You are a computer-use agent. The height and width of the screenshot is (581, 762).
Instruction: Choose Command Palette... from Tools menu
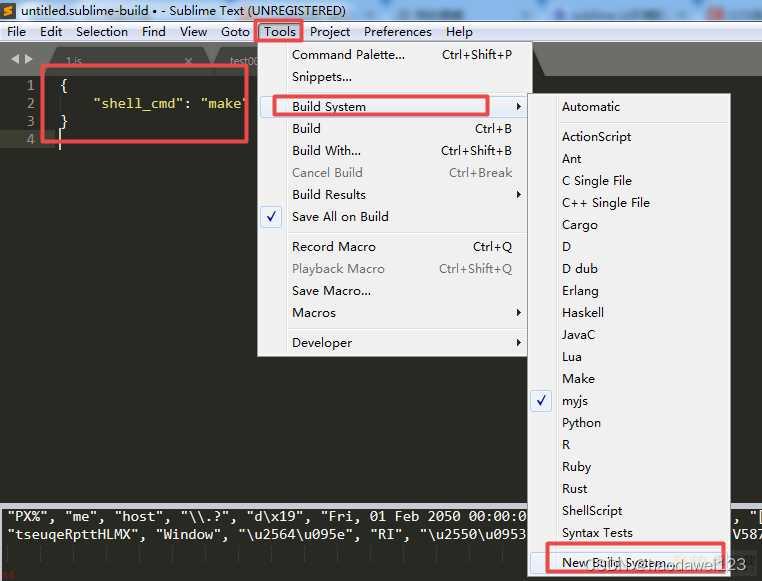coord(394,55)
